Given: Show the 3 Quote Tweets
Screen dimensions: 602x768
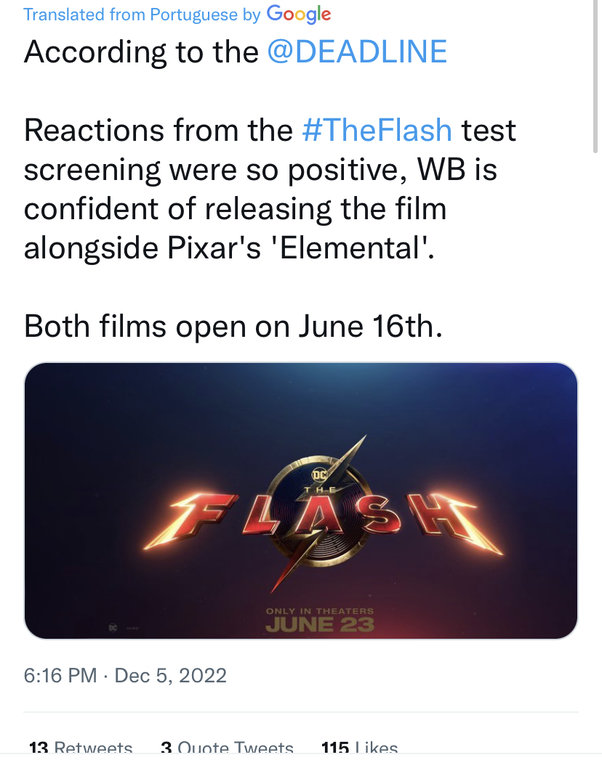Looking at the screenshot, I should coord(227,748).
